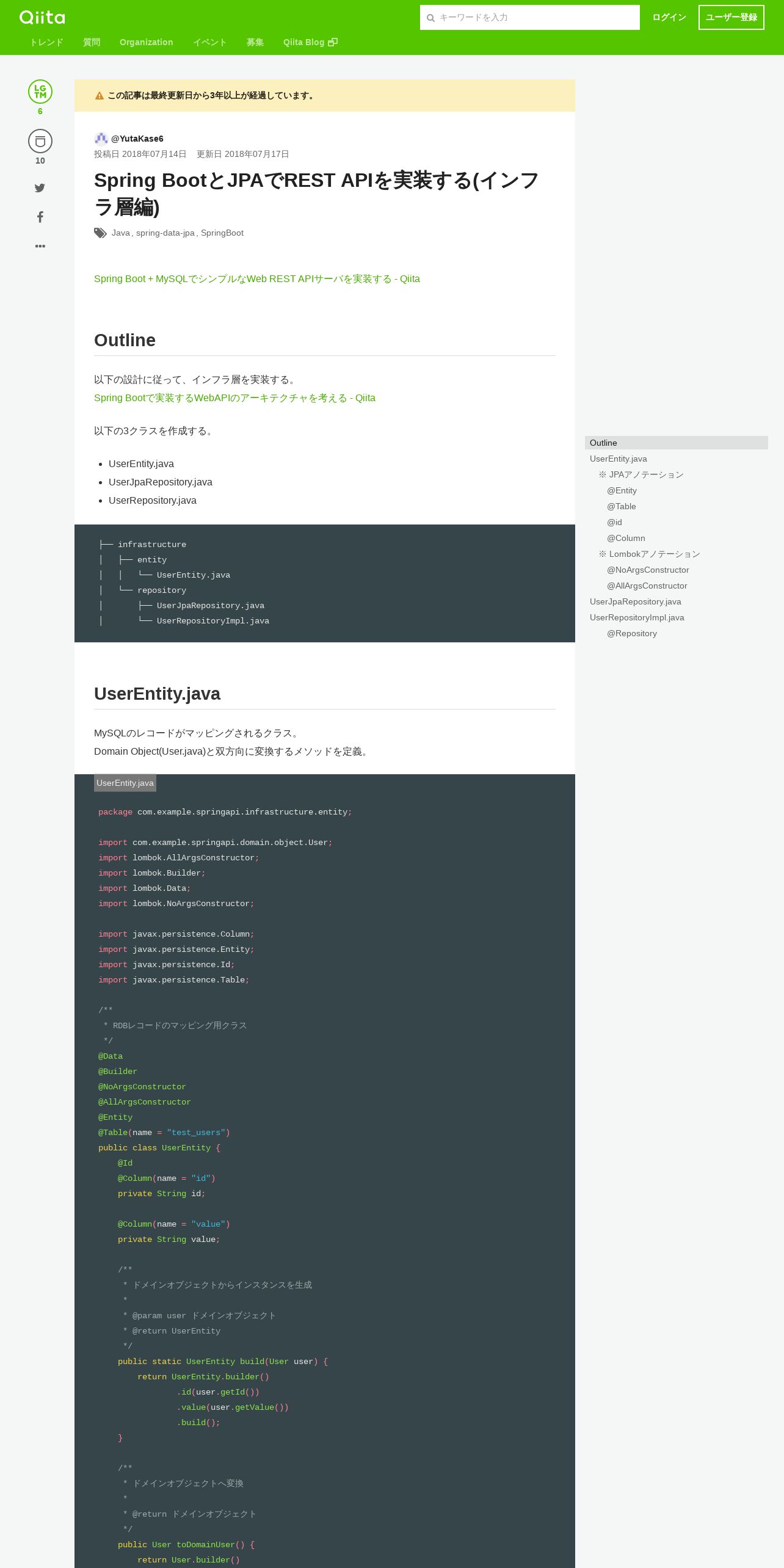
Task: Click the YutaKase6 avatar image
Action: 101,139
